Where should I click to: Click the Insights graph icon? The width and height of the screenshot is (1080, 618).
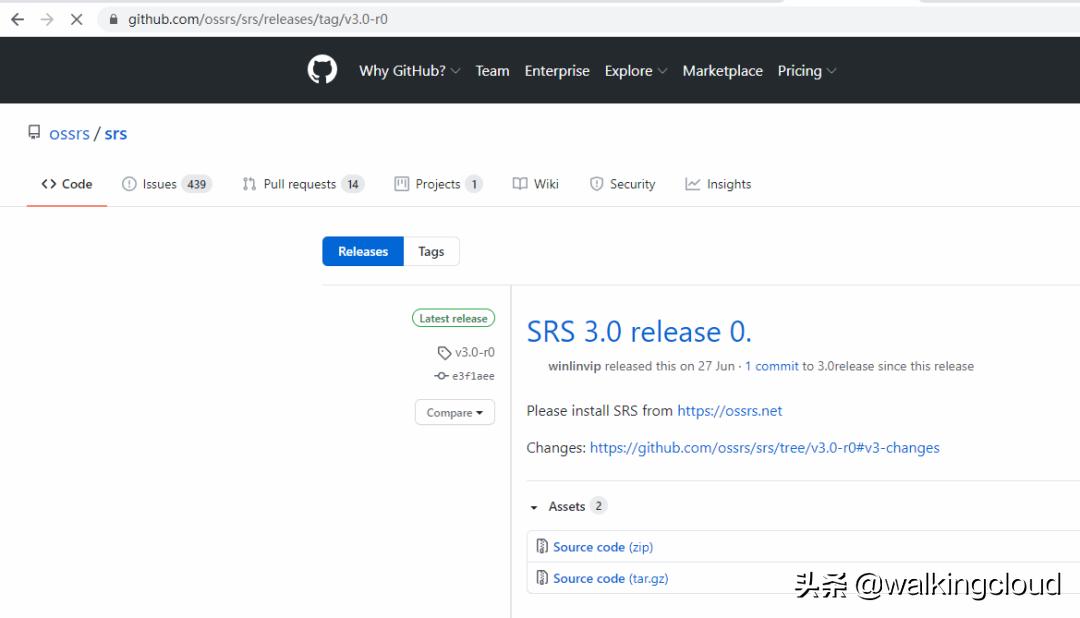[x=691, y=183]
